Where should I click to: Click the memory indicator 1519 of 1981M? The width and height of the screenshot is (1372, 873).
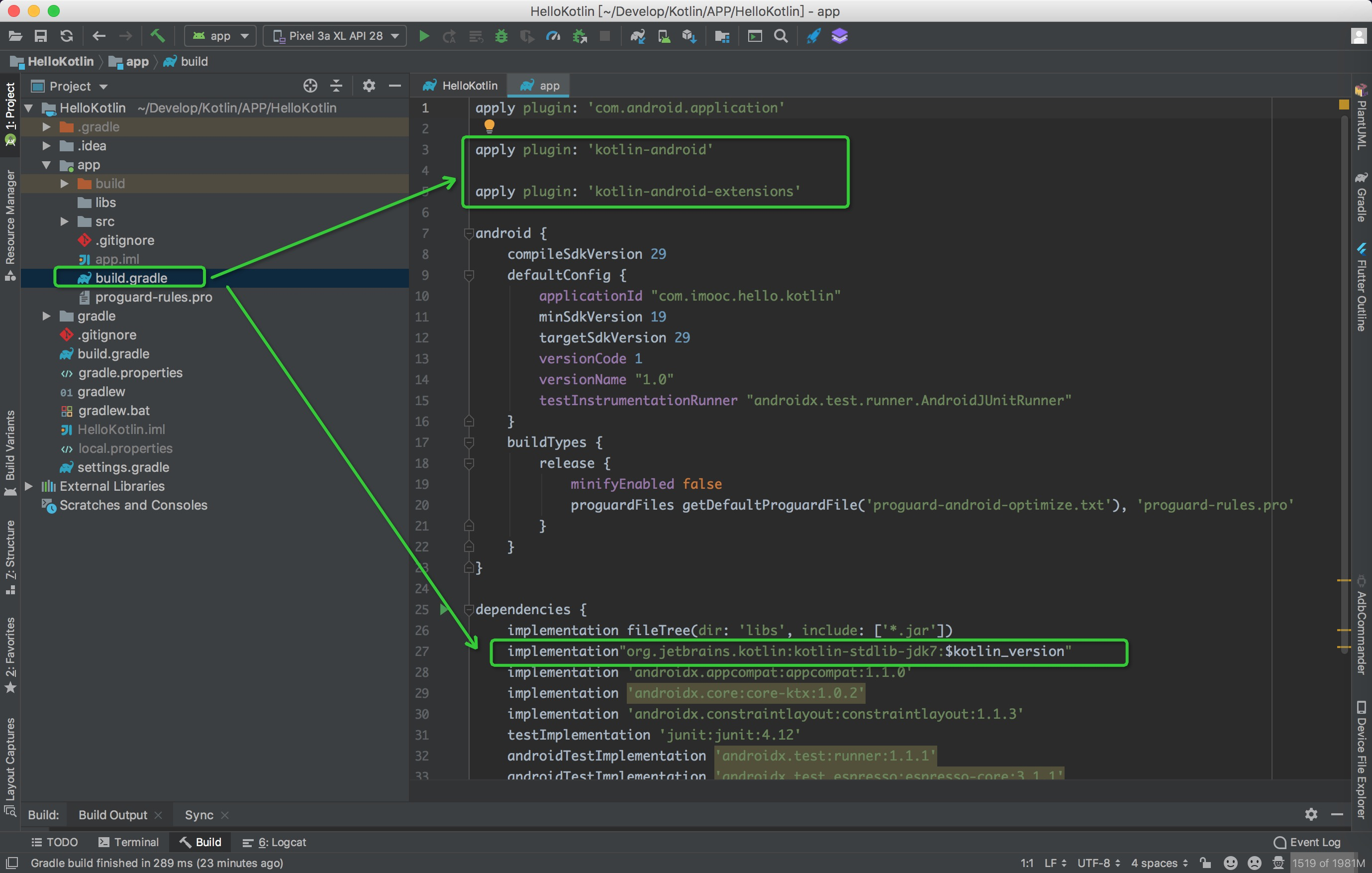1328,863
